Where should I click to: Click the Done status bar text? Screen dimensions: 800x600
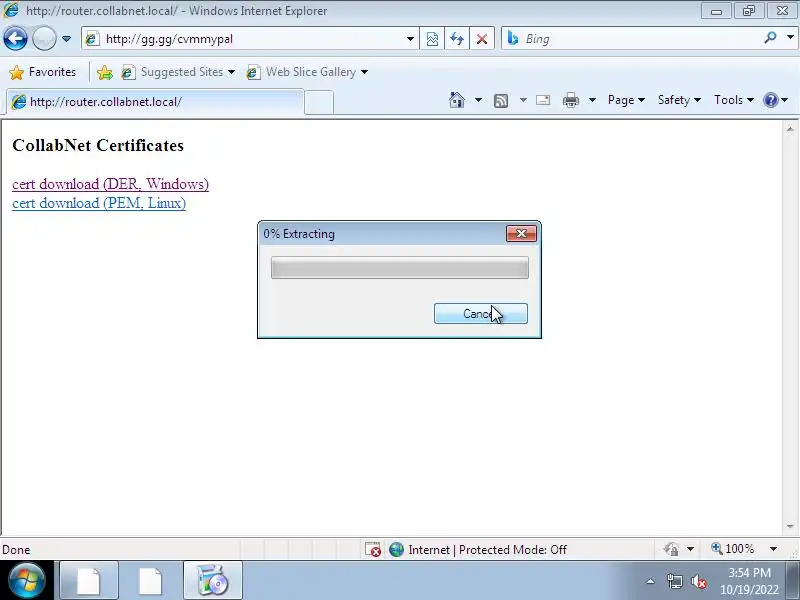coord(16,550)
